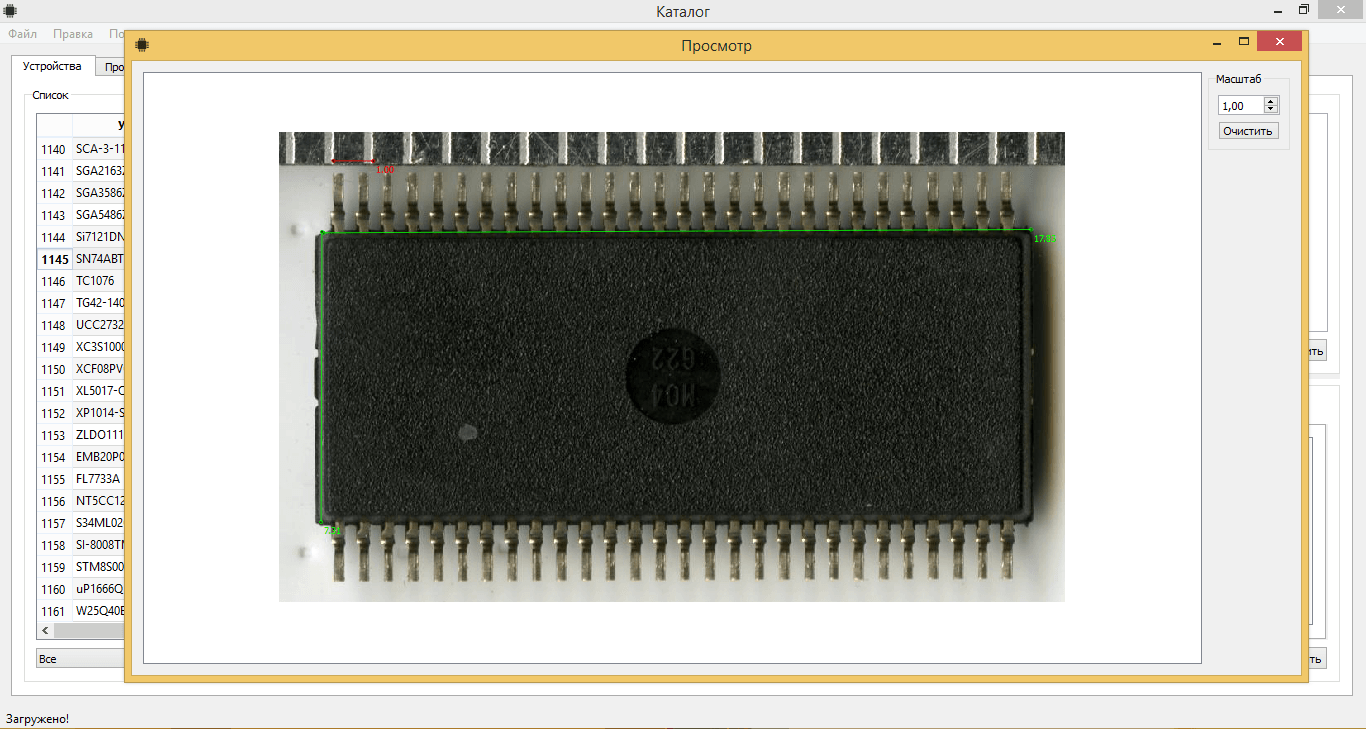This screenshot has height=729, width=1366.
Task: Select row number 1143
Action: click(54, 215)
